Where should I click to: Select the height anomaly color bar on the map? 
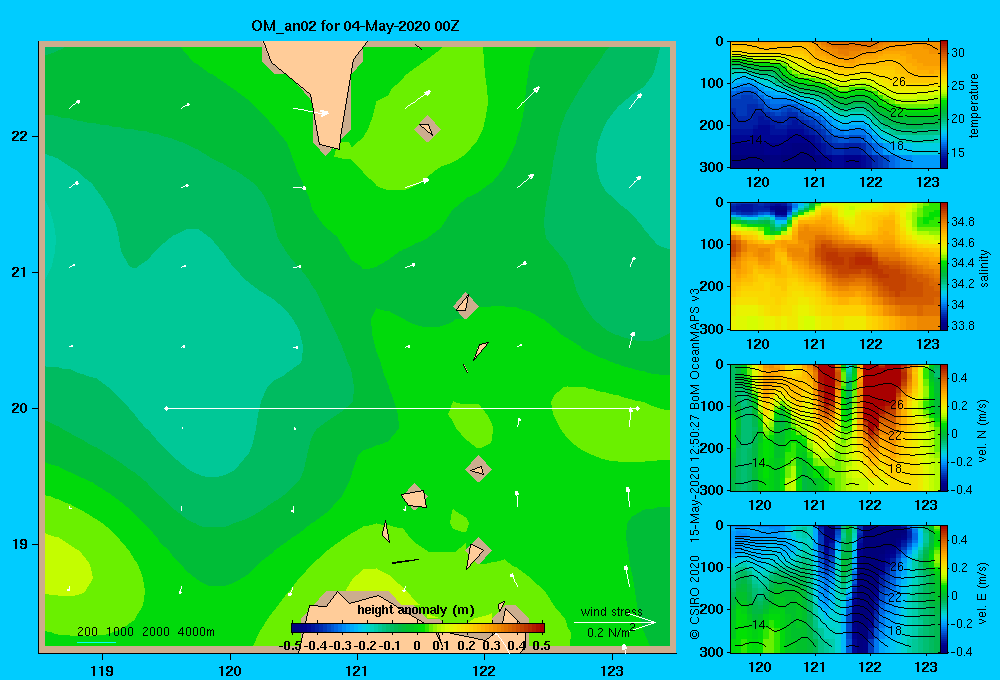(x=418, y=628)
